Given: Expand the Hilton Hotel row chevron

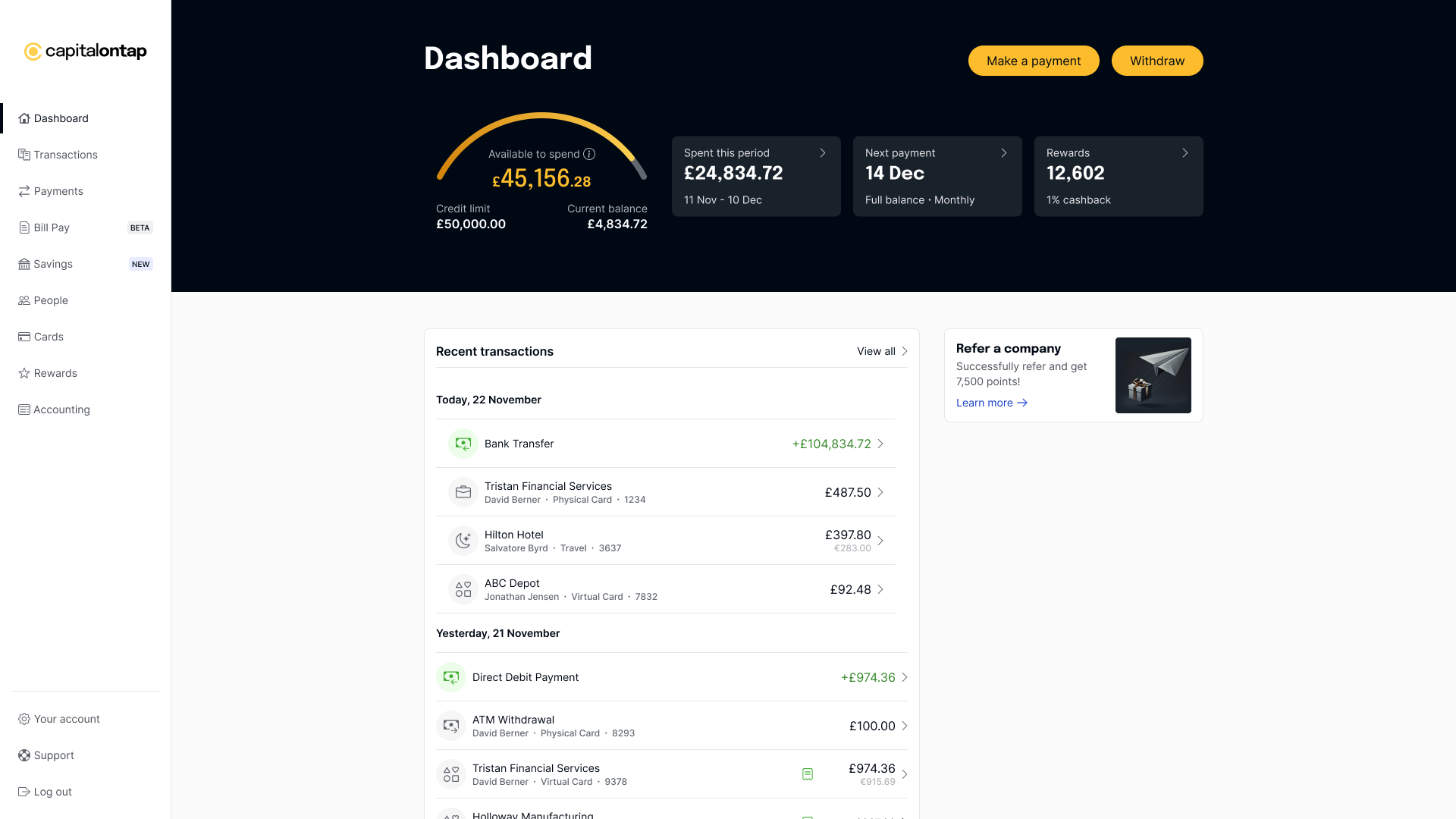Looking at the screenshot, I should (x=880, y=541).
